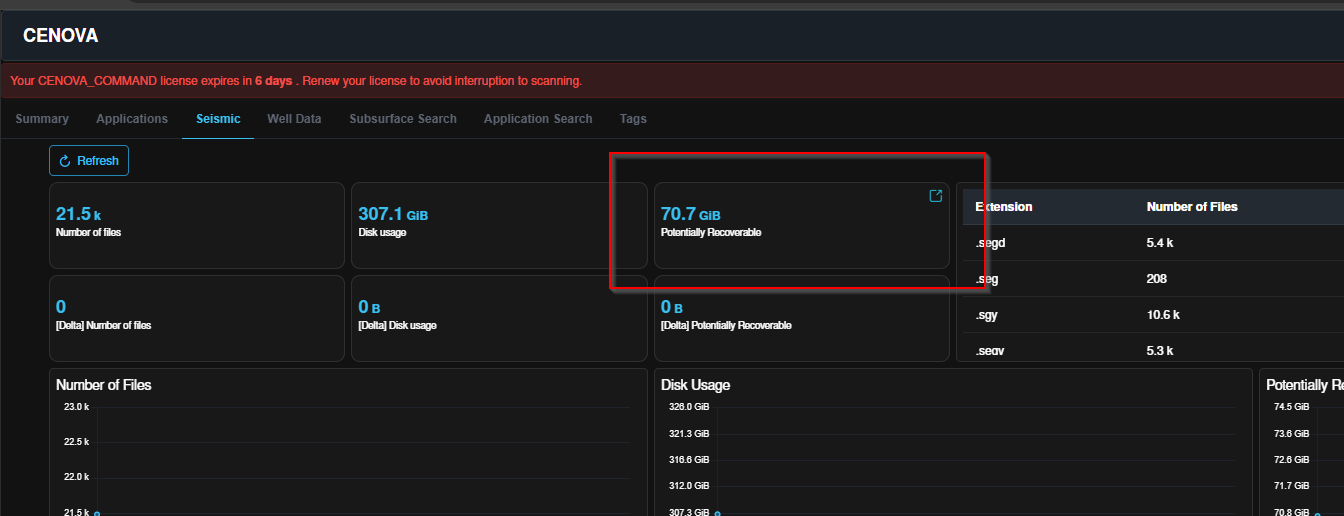Select the 21.5 k Number of files card

point(197,225)
